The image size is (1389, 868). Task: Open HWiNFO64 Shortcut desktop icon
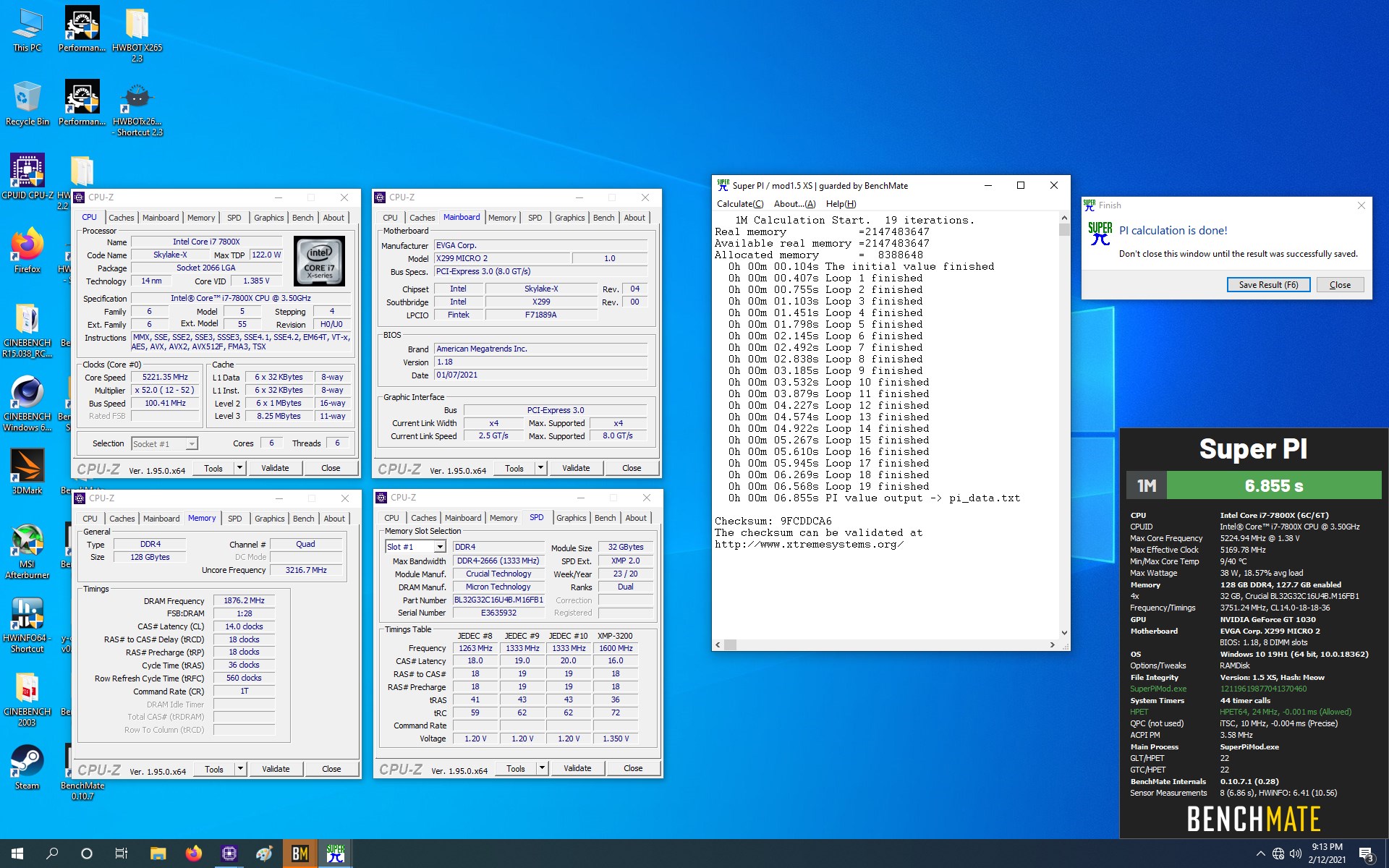coord(27,625)
